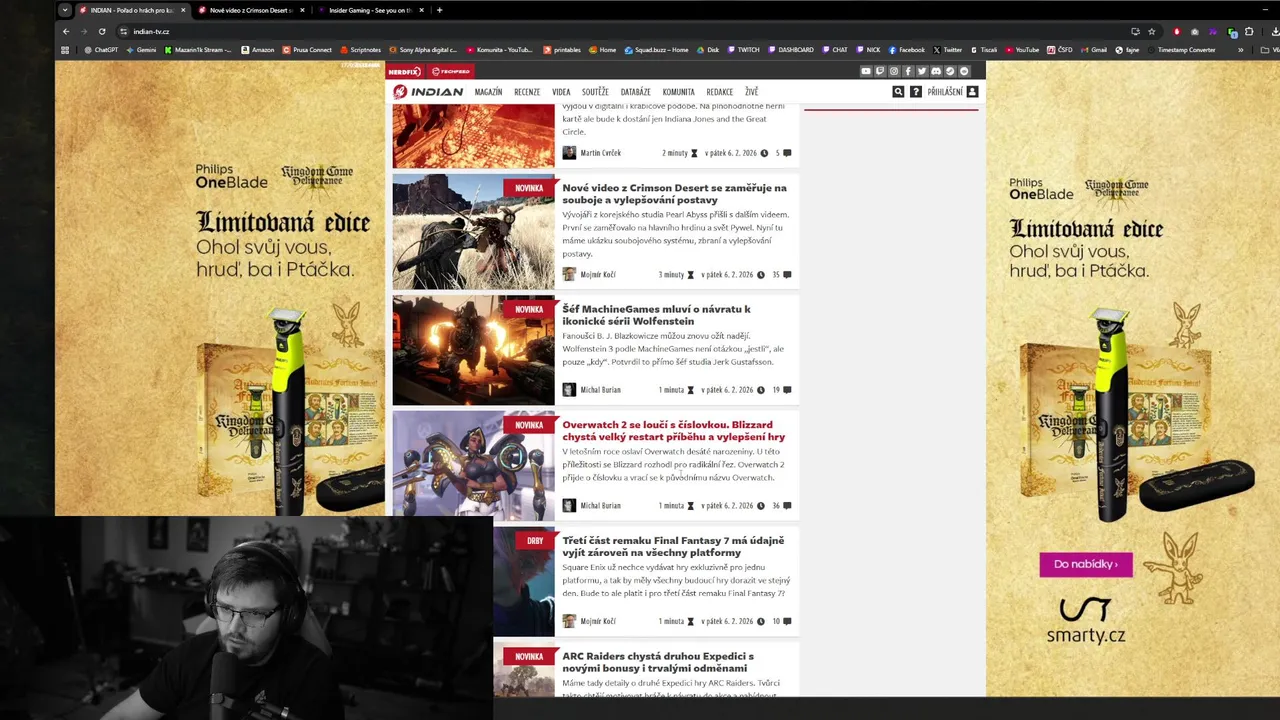
Task: Open the Final Fantasy 7 remake article headline
Action: (x=673, y=546)
